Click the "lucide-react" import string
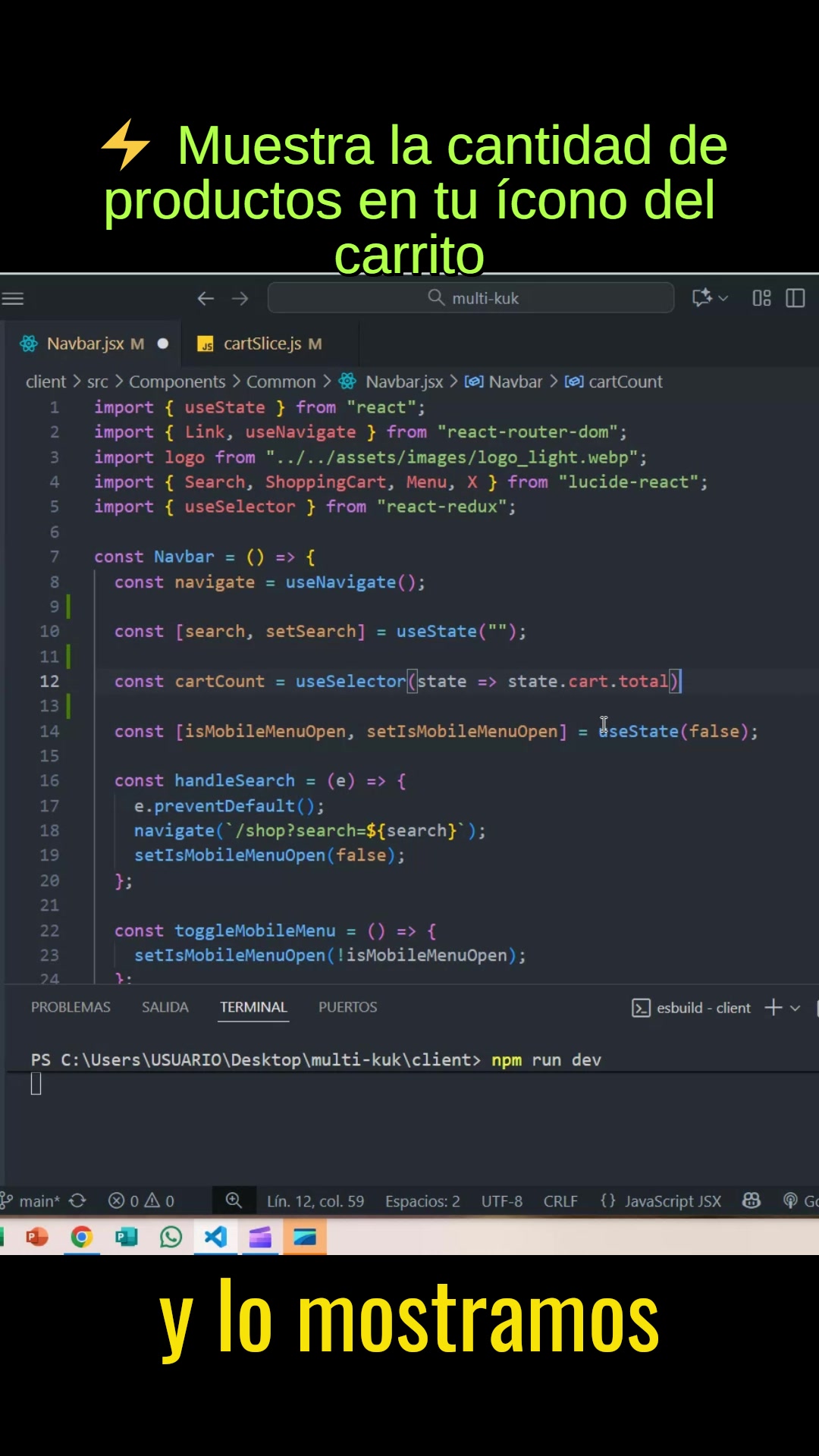The height and width of the screenshot is (1456, 819). pos(628,482)
